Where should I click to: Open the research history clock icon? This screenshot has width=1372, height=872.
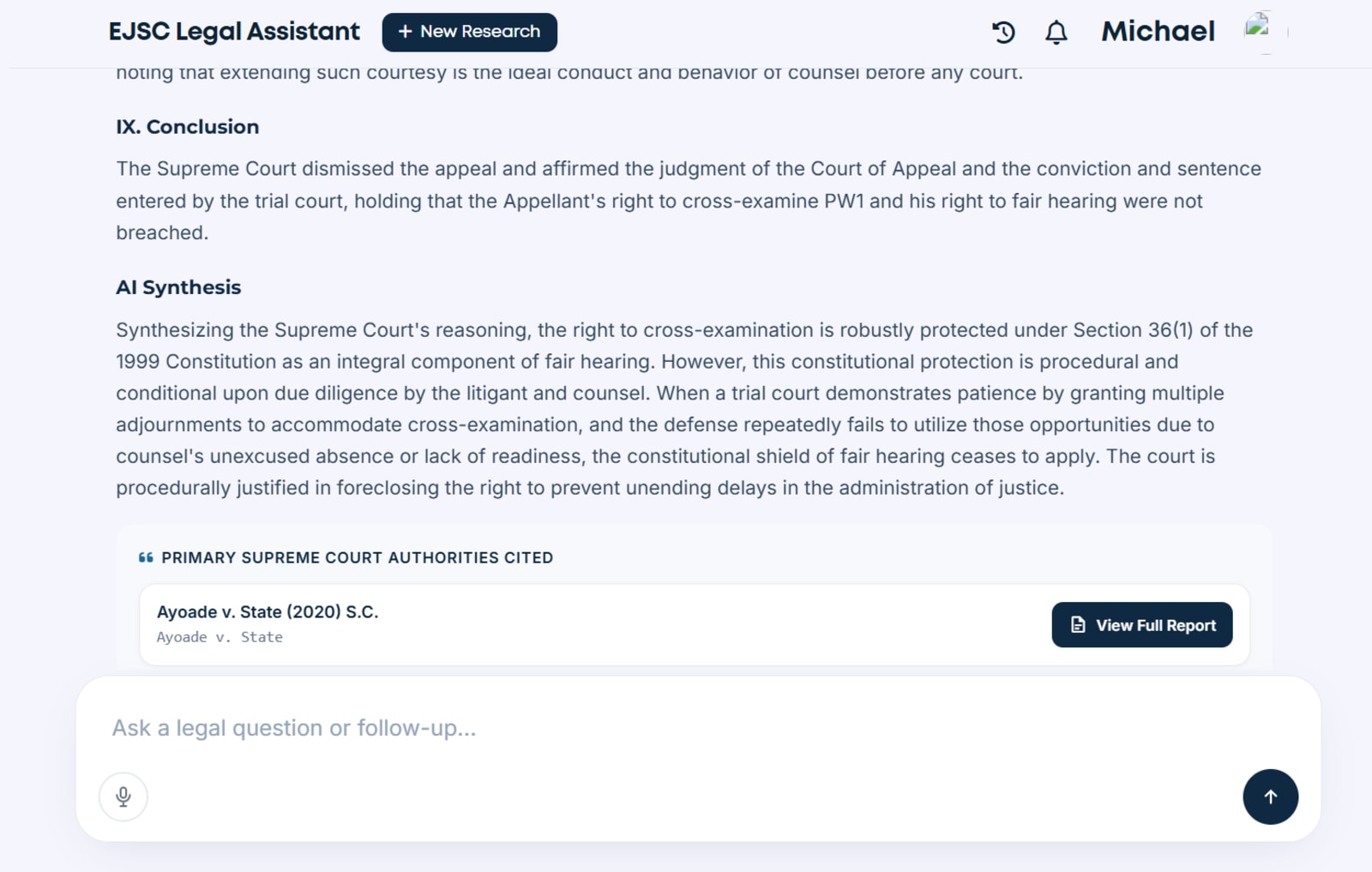pyautogui.click(x=1003, y=33)
